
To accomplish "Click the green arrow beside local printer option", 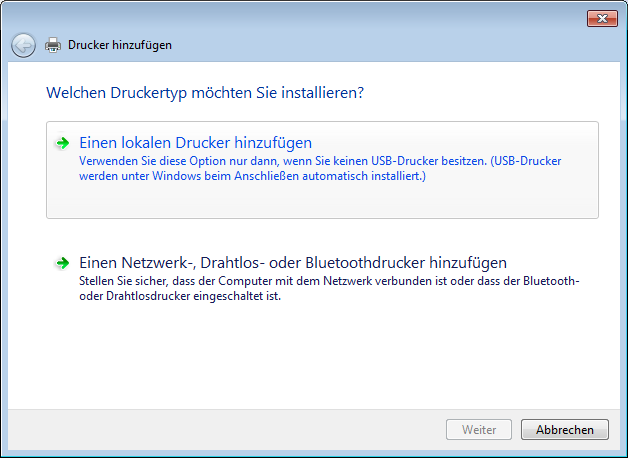I will pos(63,143).
